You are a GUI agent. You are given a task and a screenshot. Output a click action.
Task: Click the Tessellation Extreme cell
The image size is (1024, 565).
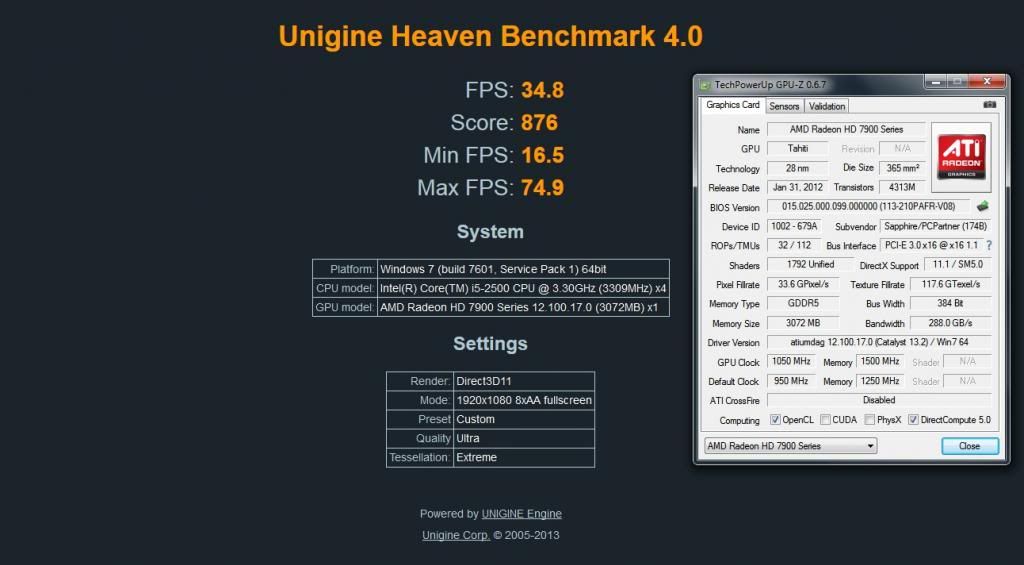click(524, 457)
